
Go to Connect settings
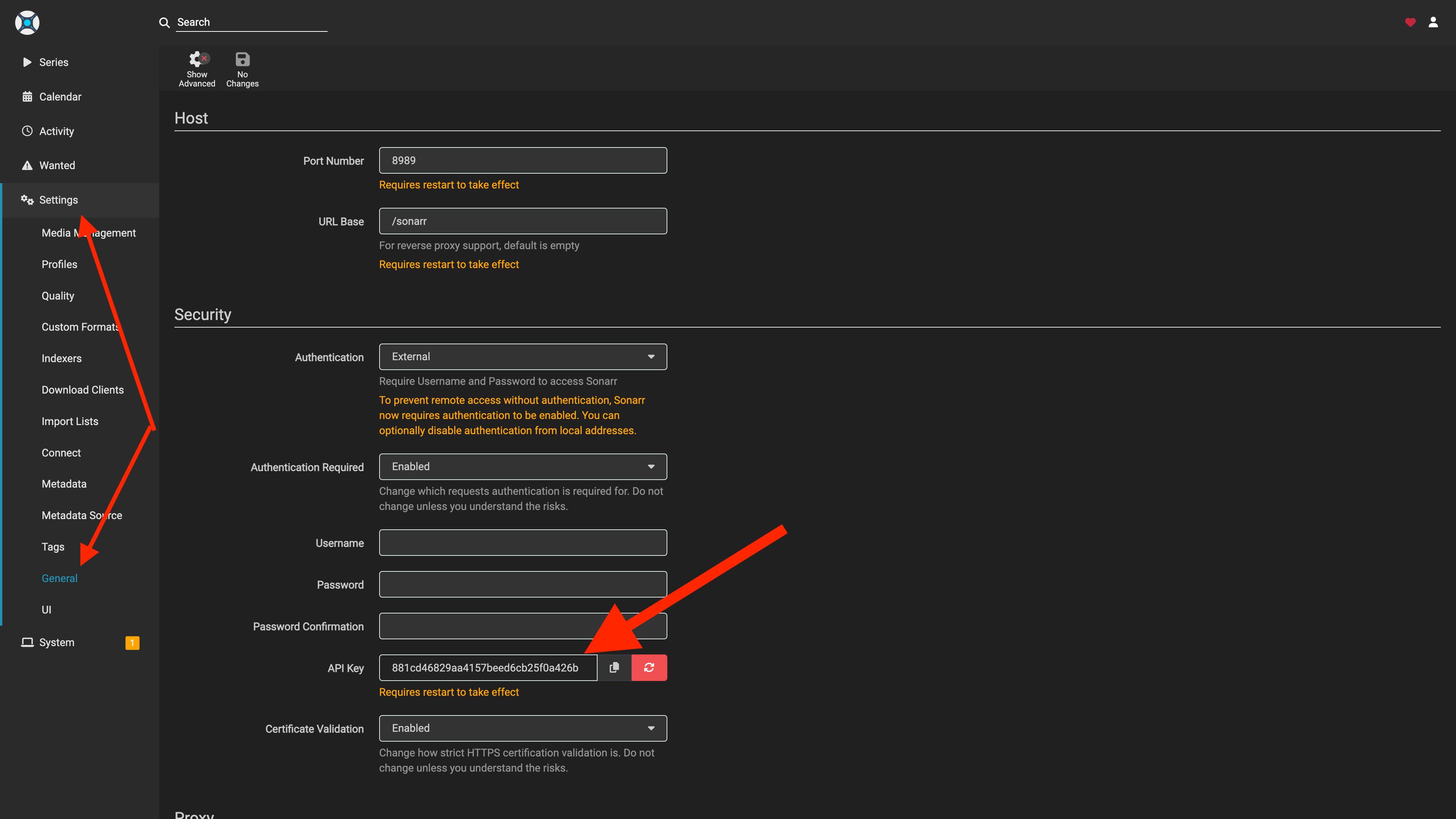coord(61,453)
